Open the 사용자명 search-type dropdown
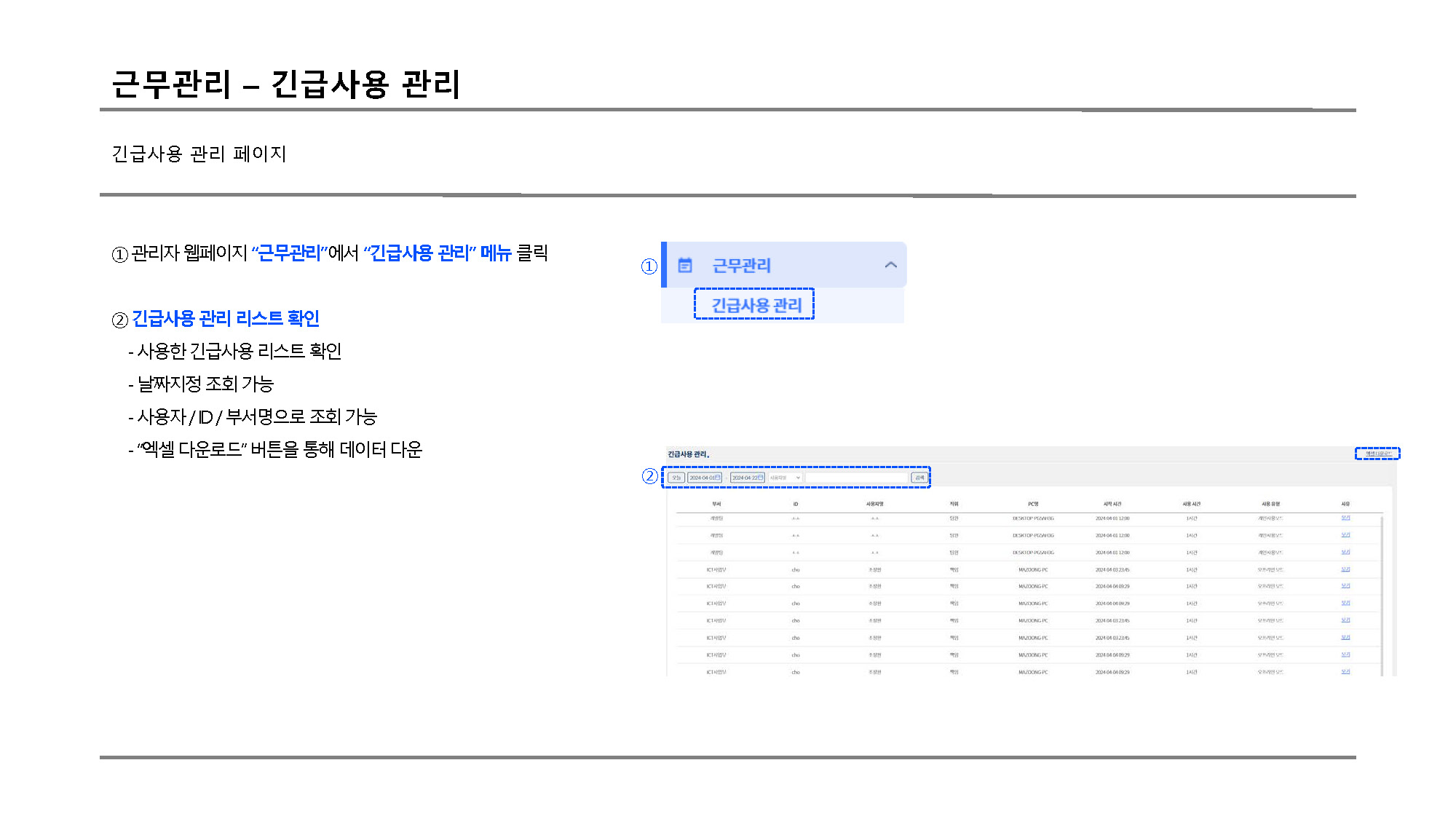1456x819 pixels. tap(786, 478)
